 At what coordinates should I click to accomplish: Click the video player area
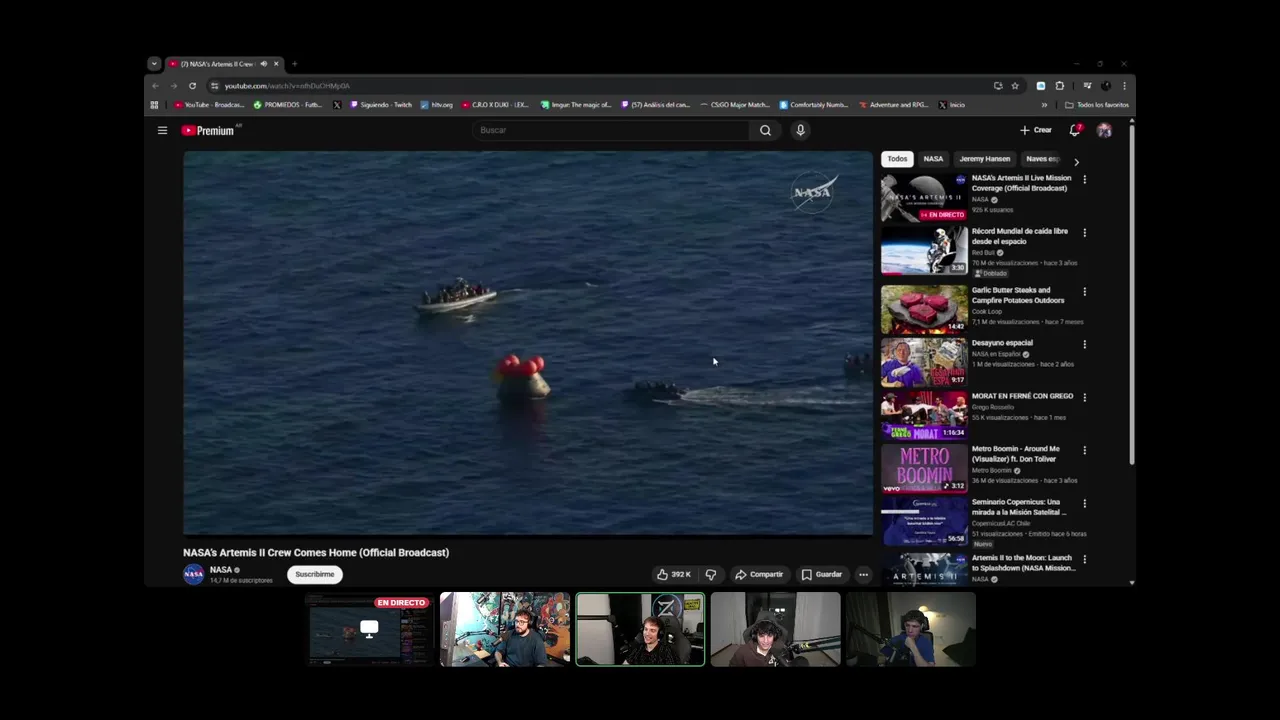click(528, 343)
